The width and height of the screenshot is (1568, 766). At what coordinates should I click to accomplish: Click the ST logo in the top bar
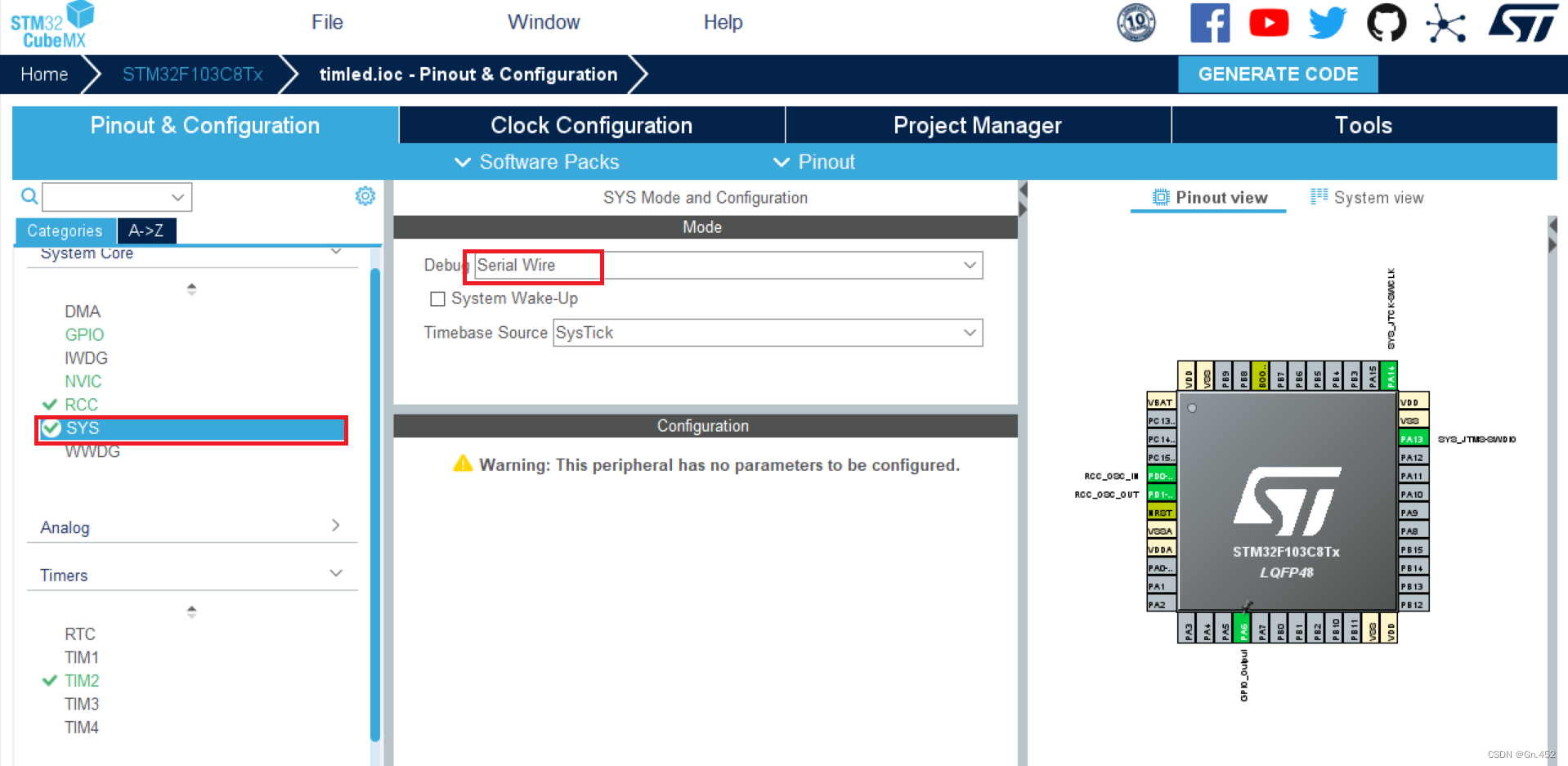coord(1523,23)
